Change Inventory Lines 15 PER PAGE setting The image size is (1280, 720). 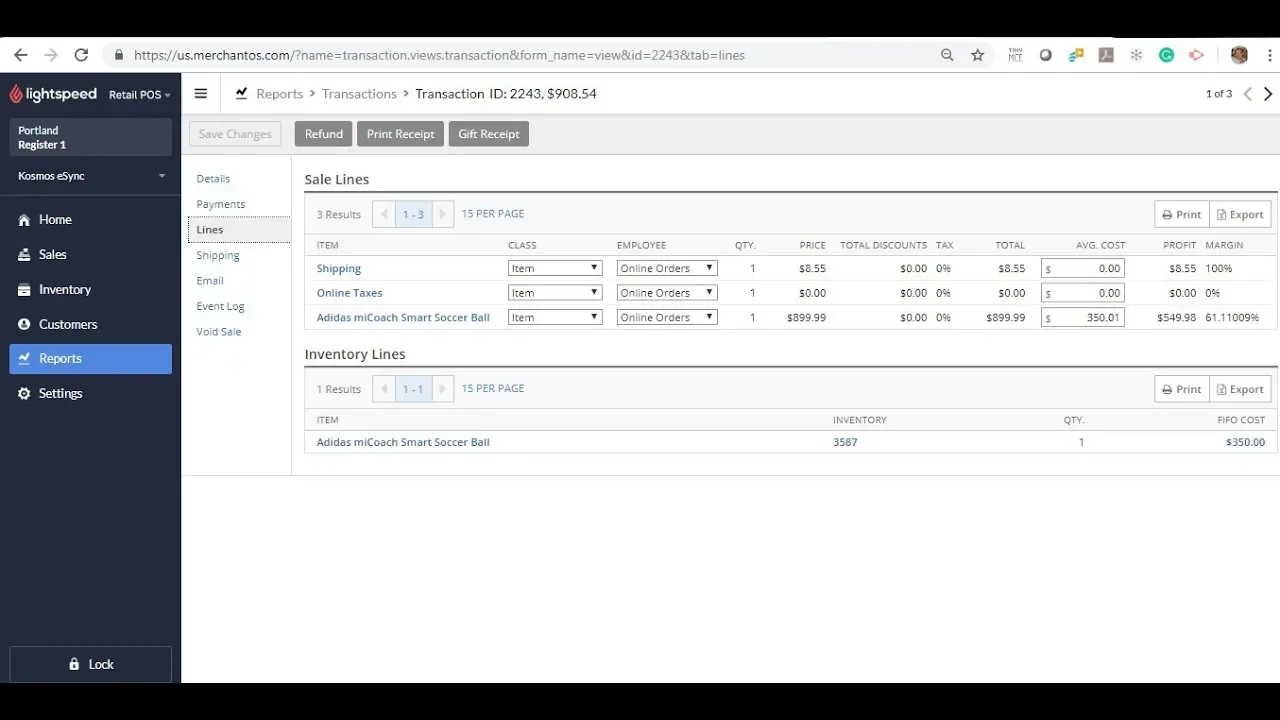493,388
